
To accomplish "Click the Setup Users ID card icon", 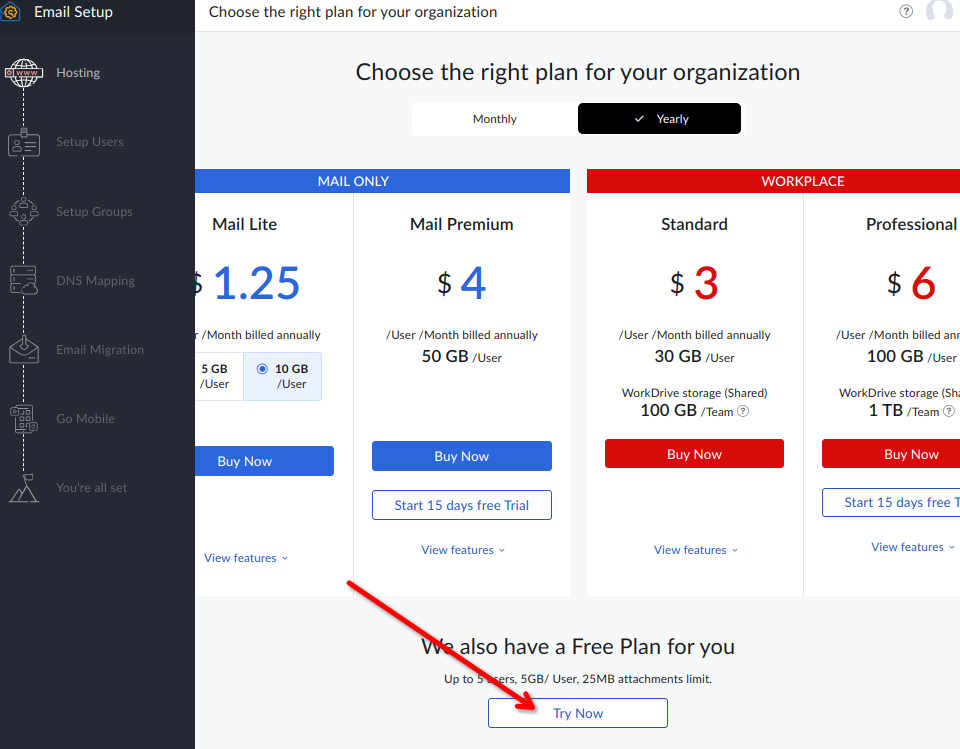I will pyautogui.click(x=24, y=143).
